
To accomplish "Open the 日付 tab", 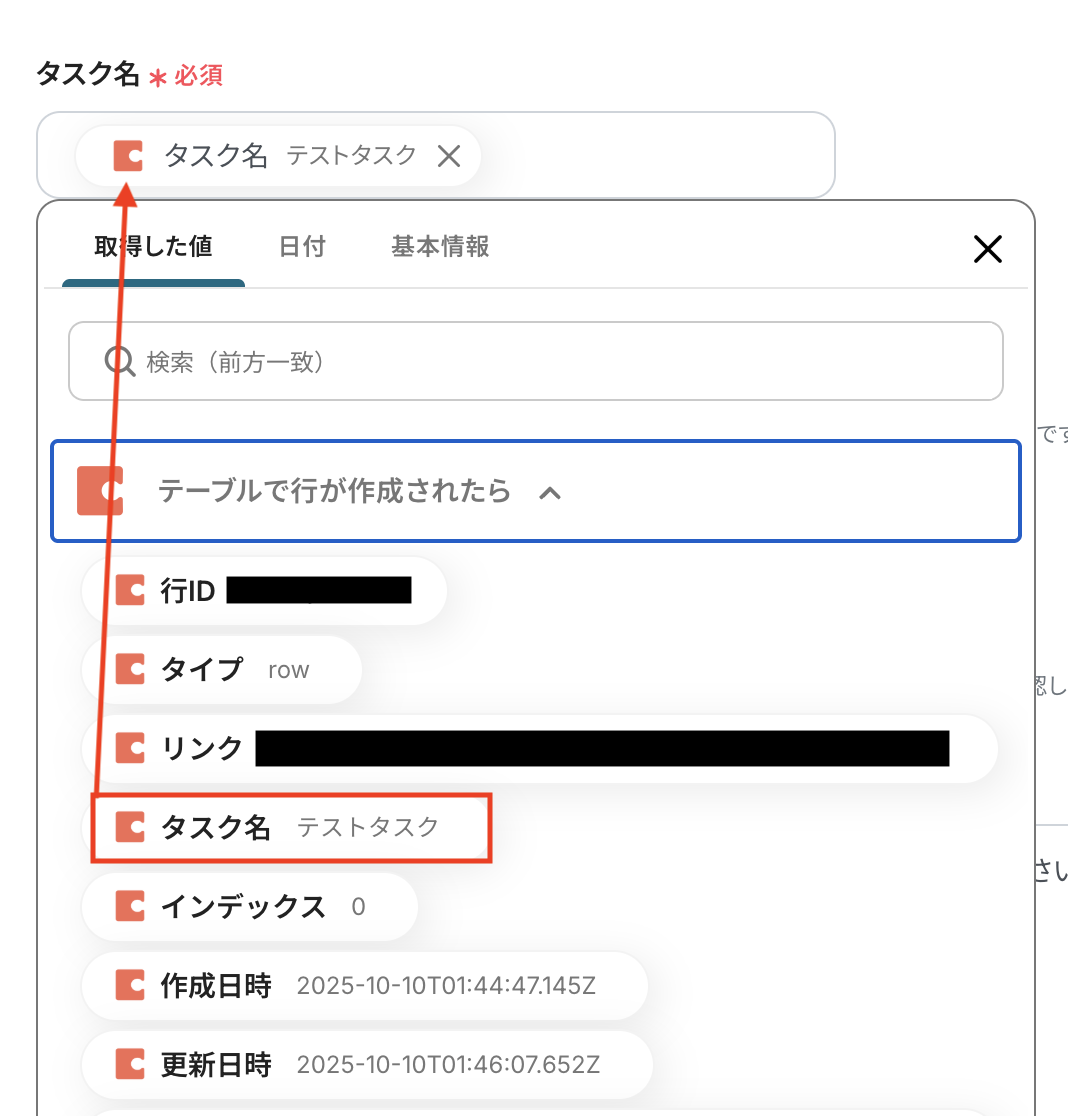I will 302,246.
